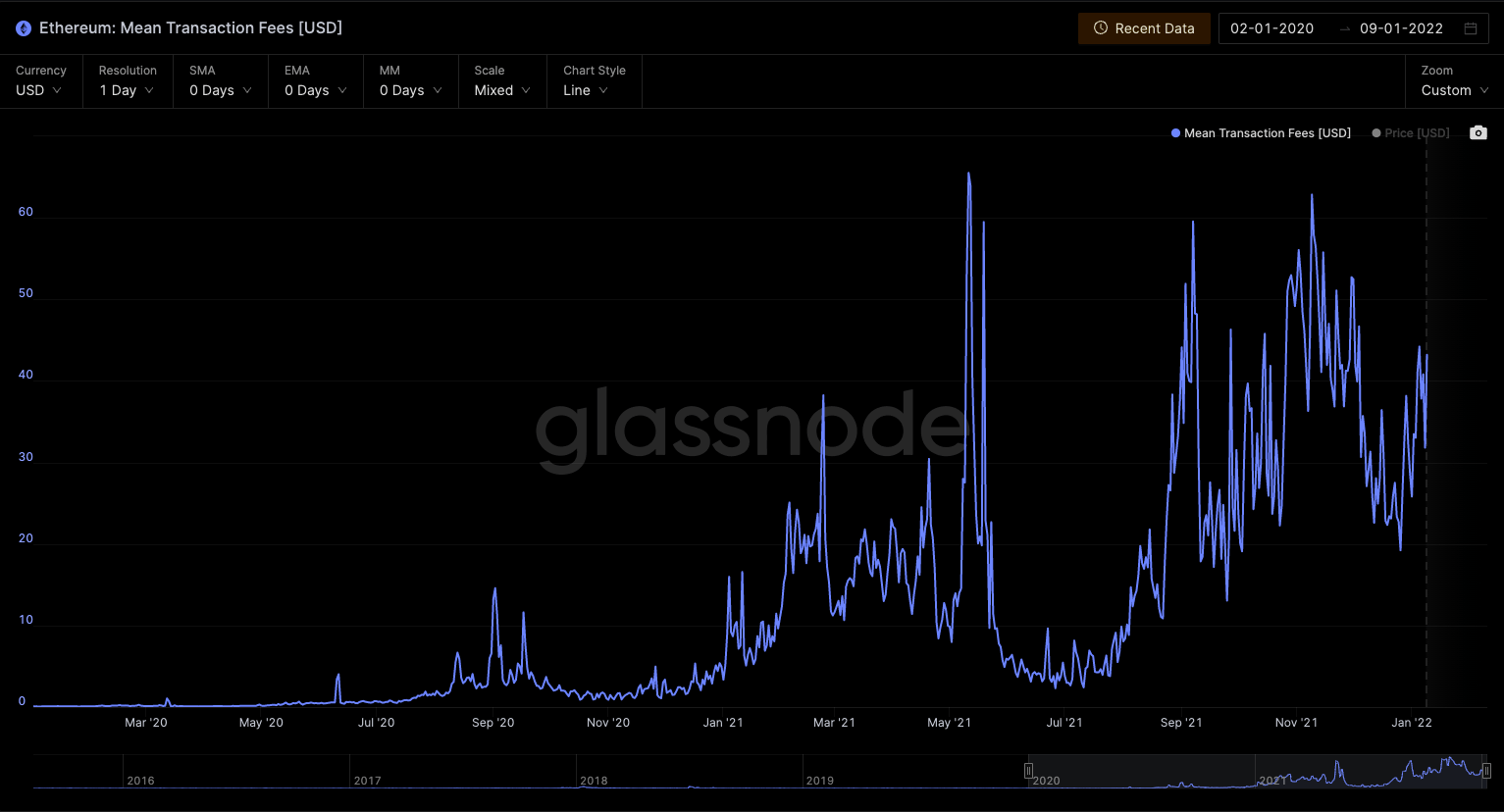The width and height of the screenshot is (1504, 812).
Task: Click the Jan '22 x-axis label
Action: (1412, 723)
